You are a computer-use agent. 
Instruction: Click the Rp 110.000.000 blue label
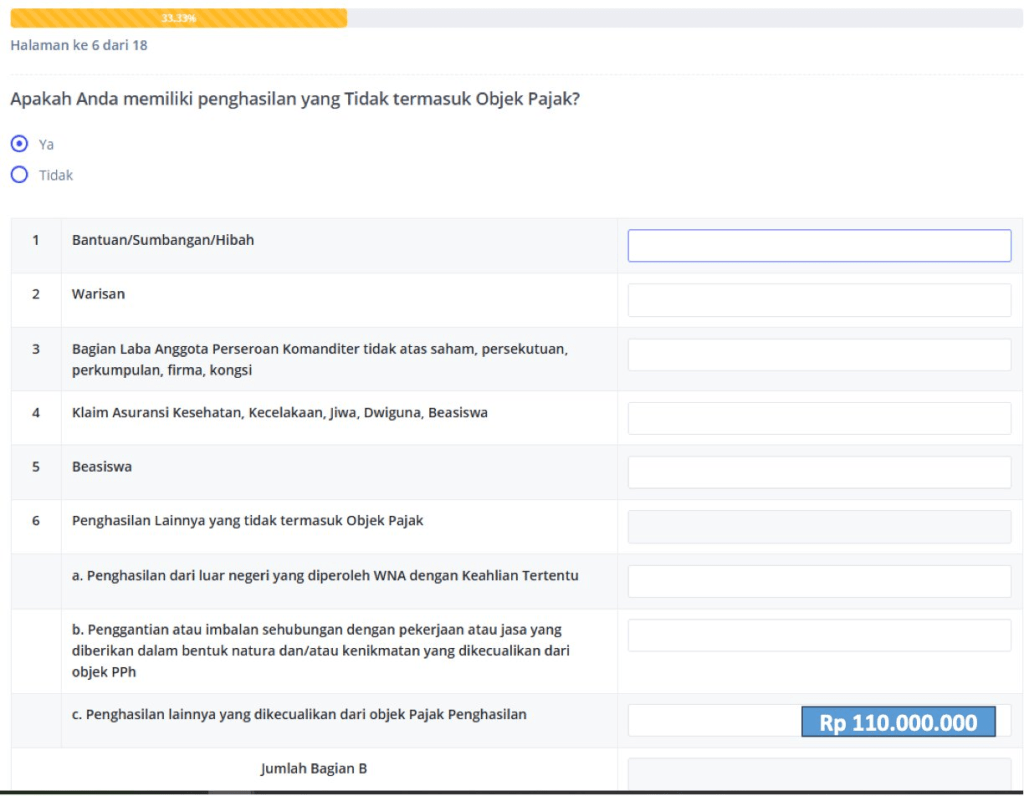coord(898,723)
